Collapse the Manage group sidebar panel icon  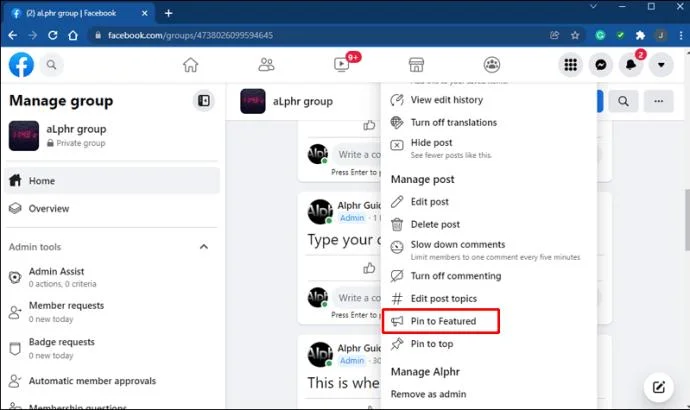(204, 101)
